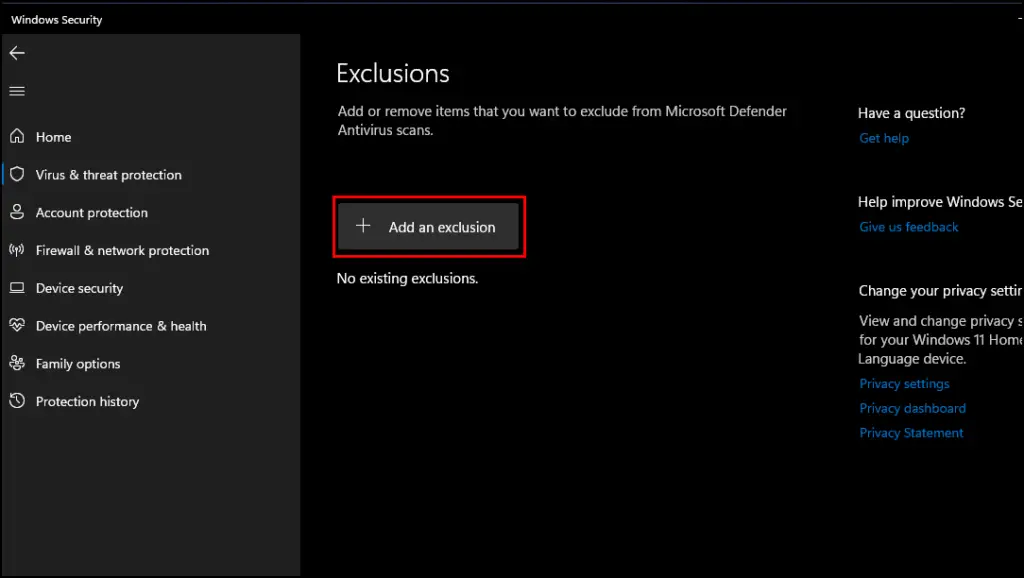Go to Home in sidebar

click(54, 137)
